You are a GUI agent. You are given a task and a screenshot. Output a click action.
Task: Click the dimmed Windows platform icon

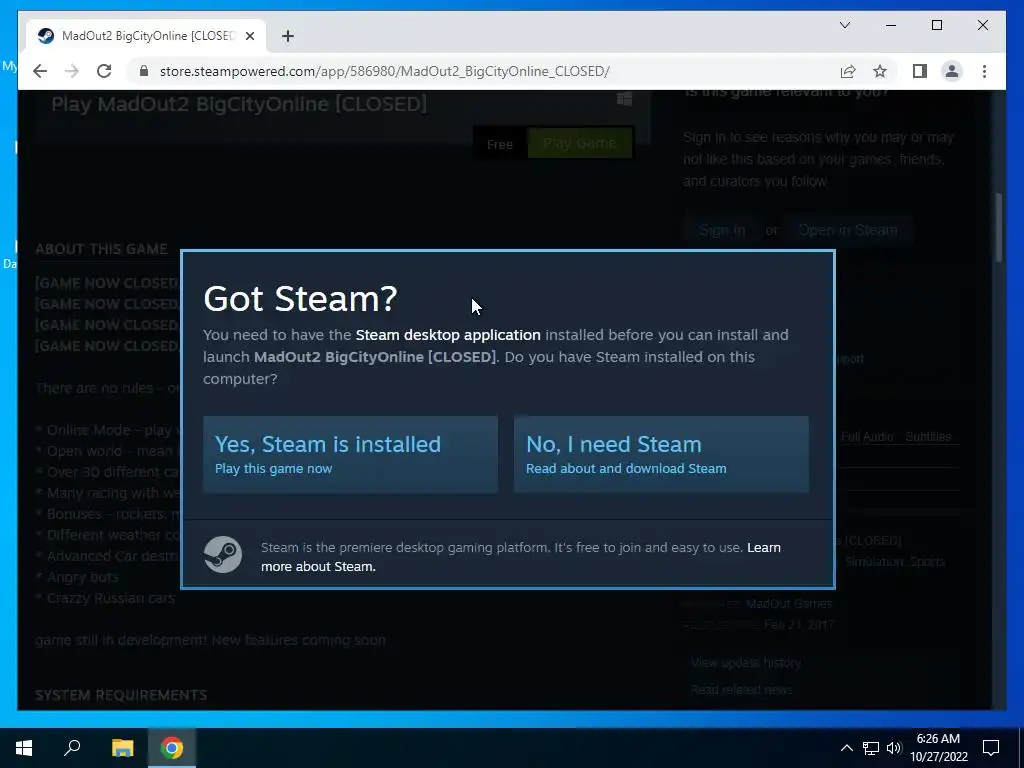(624, 99)
